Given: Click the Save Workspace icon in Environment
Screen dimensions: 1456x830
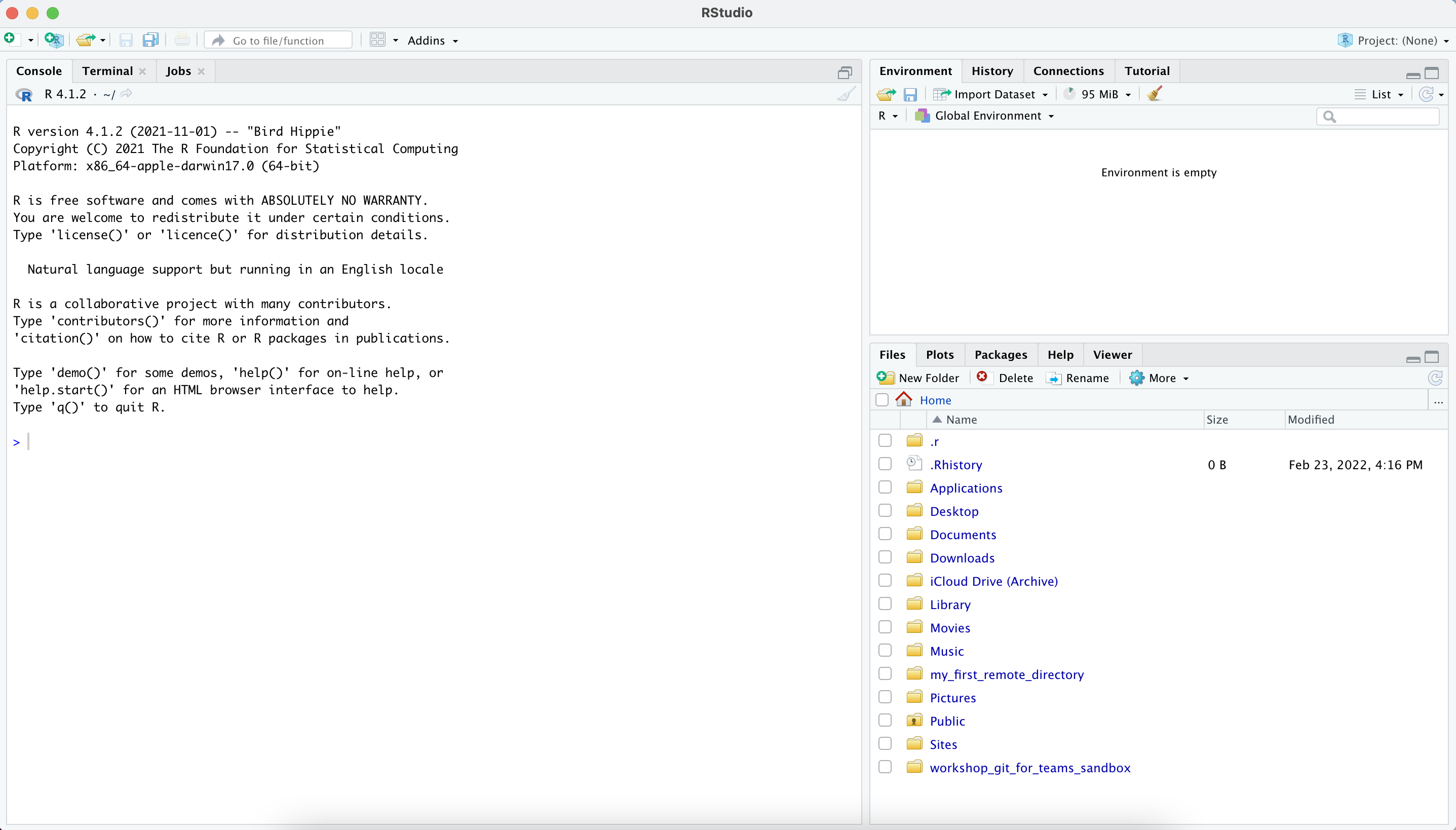Looking at the screenshot, I should pos(911,95).
